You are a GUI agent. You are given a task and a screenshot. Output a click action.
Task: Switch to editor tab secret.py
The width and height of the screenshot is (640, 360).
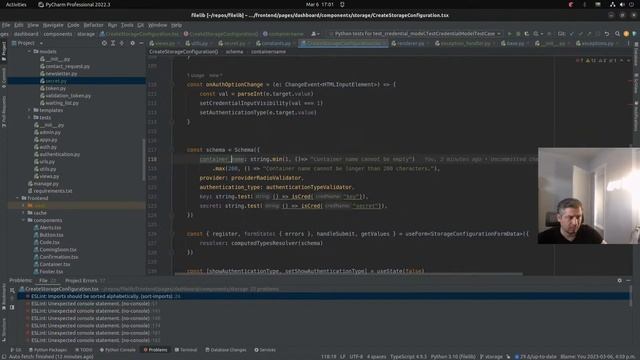(233, 43)
